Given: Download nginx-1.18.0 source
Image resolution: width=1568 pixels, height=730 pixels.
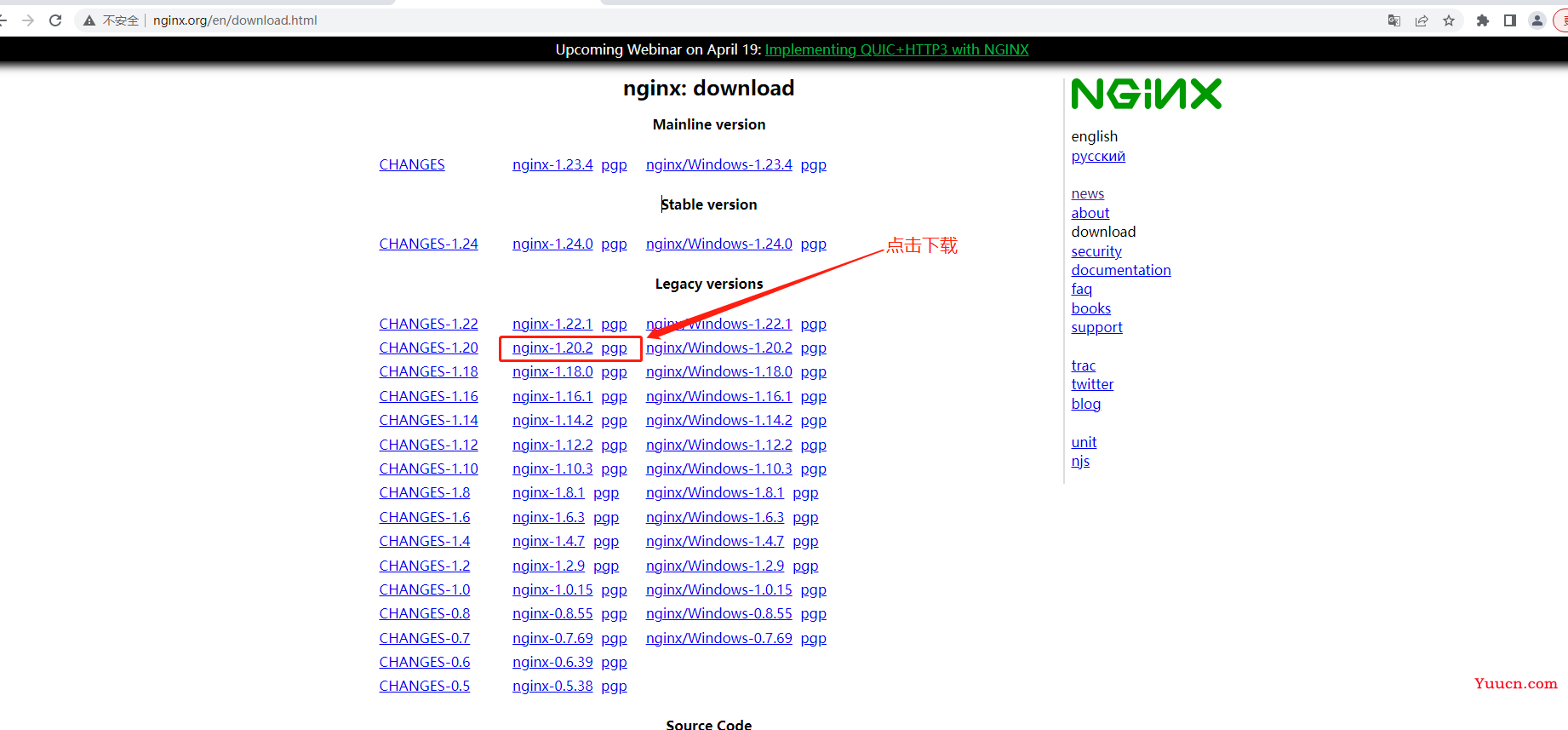Looking at the screenshot, I should click(x=552, y=371).
